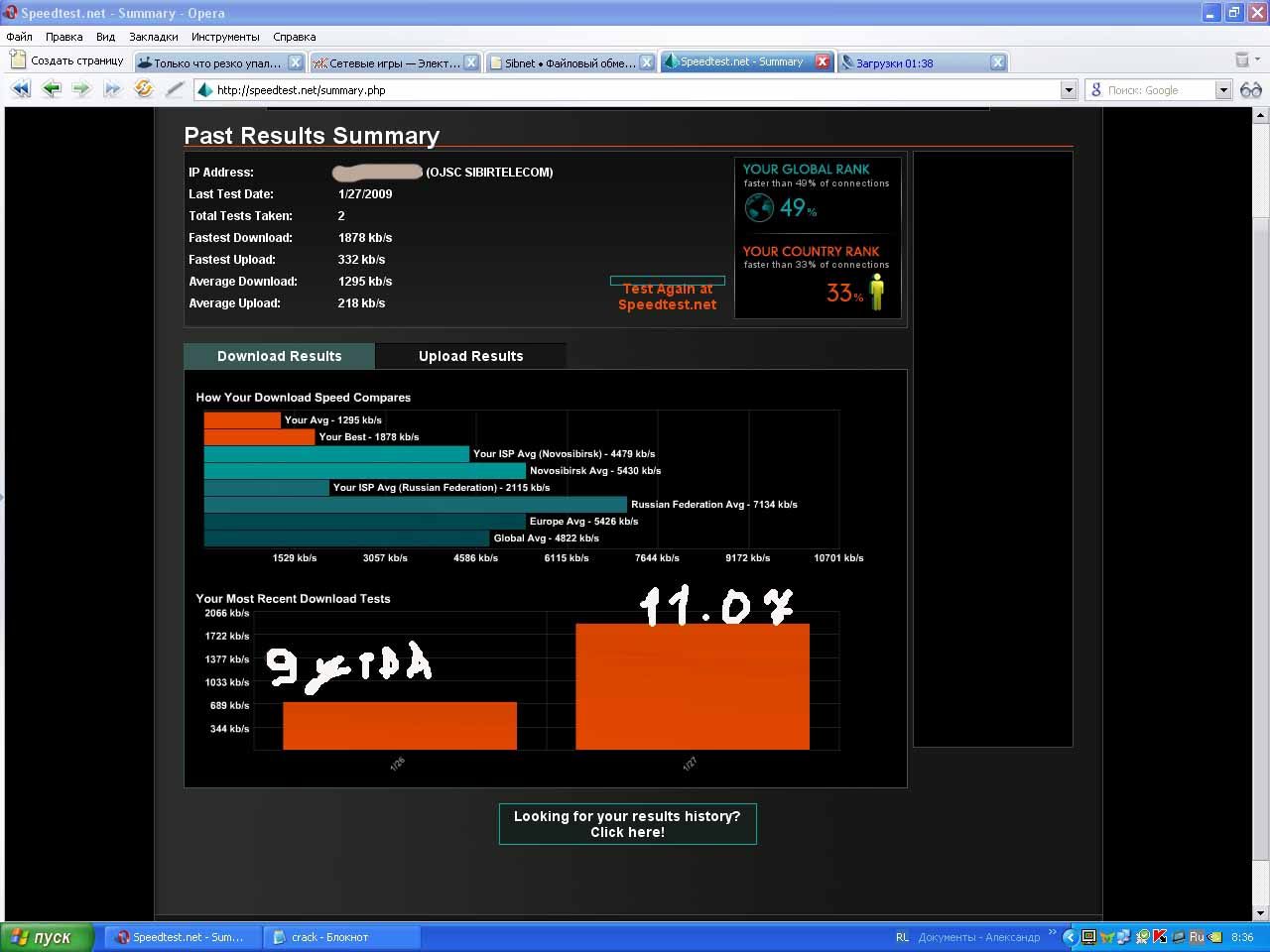Click the green checkmark tray icon

point(1143,937)
